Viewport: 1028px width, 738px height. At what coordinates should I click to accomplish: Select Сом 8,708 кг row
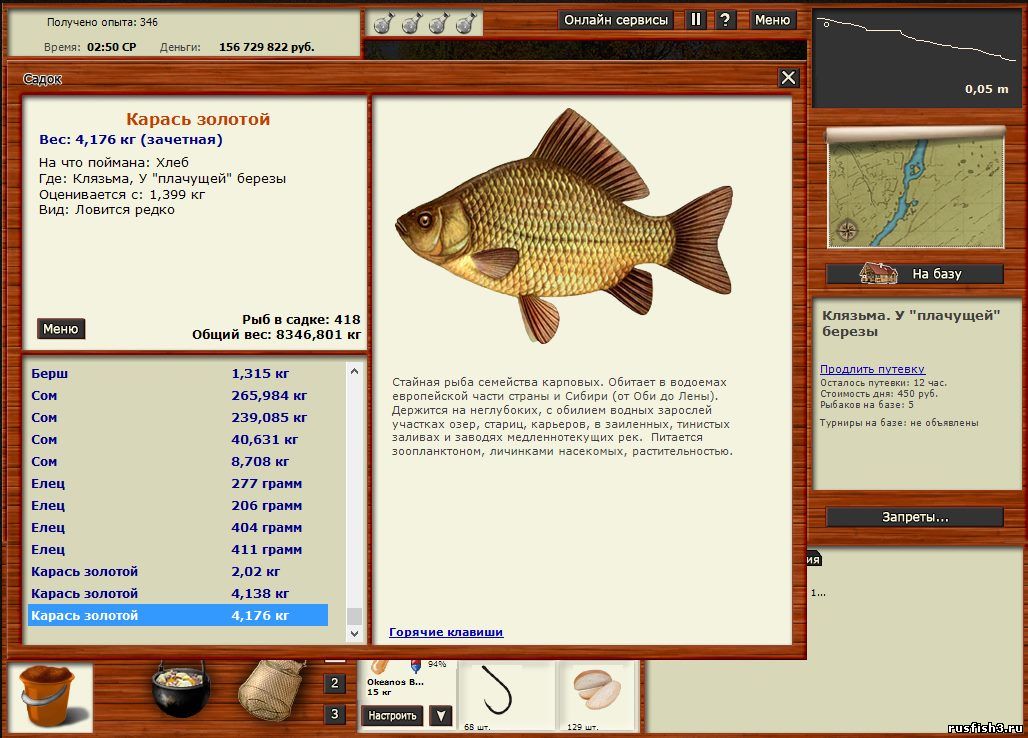(178, 461)
